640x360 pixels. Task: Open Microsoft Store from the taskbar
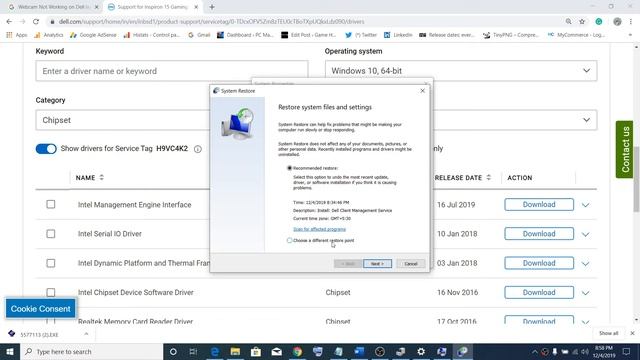click(256, 351)
